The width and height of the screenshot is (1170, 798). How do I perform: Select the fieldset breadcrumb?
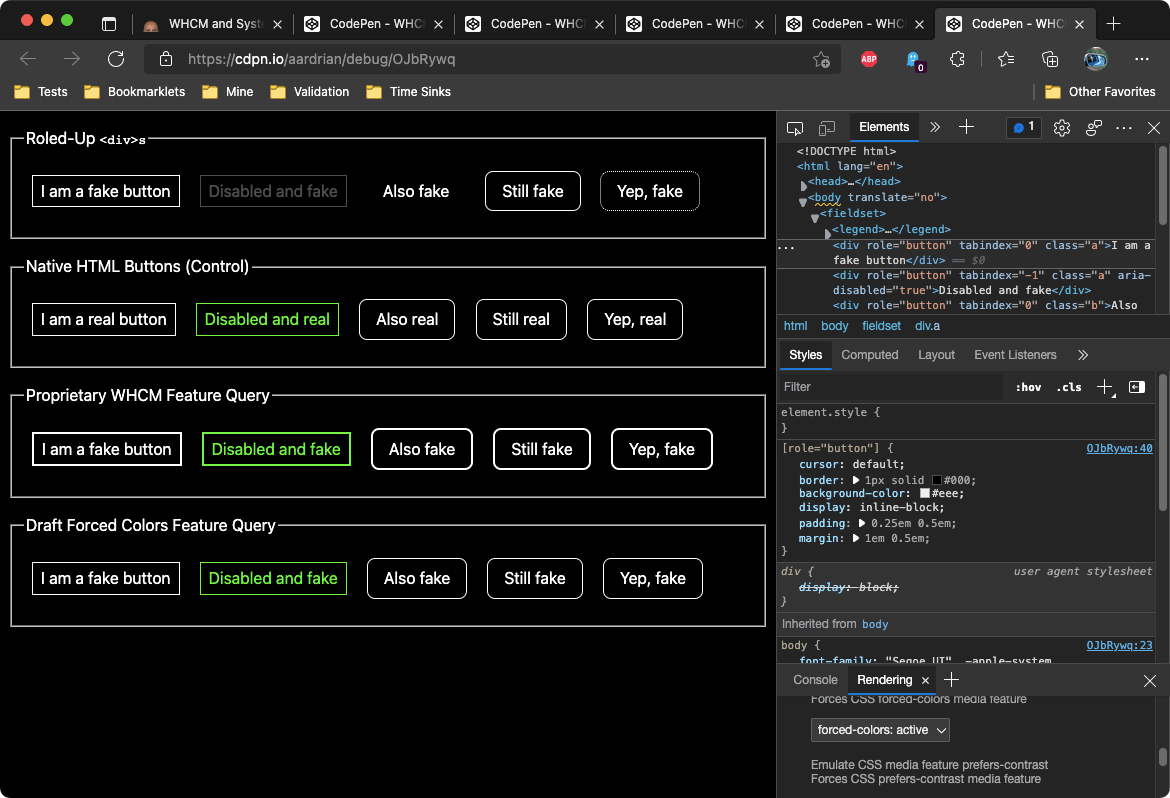click(x=881, y=326)
